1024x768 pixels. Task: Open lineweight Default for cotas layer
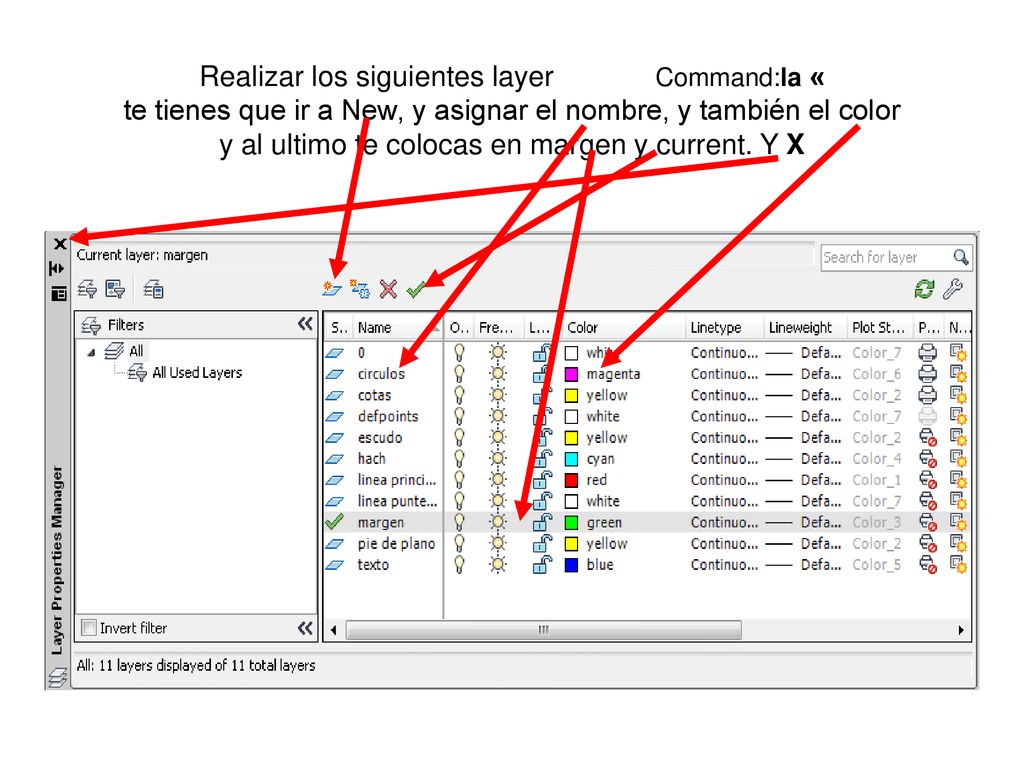click(x=804, y=395)
